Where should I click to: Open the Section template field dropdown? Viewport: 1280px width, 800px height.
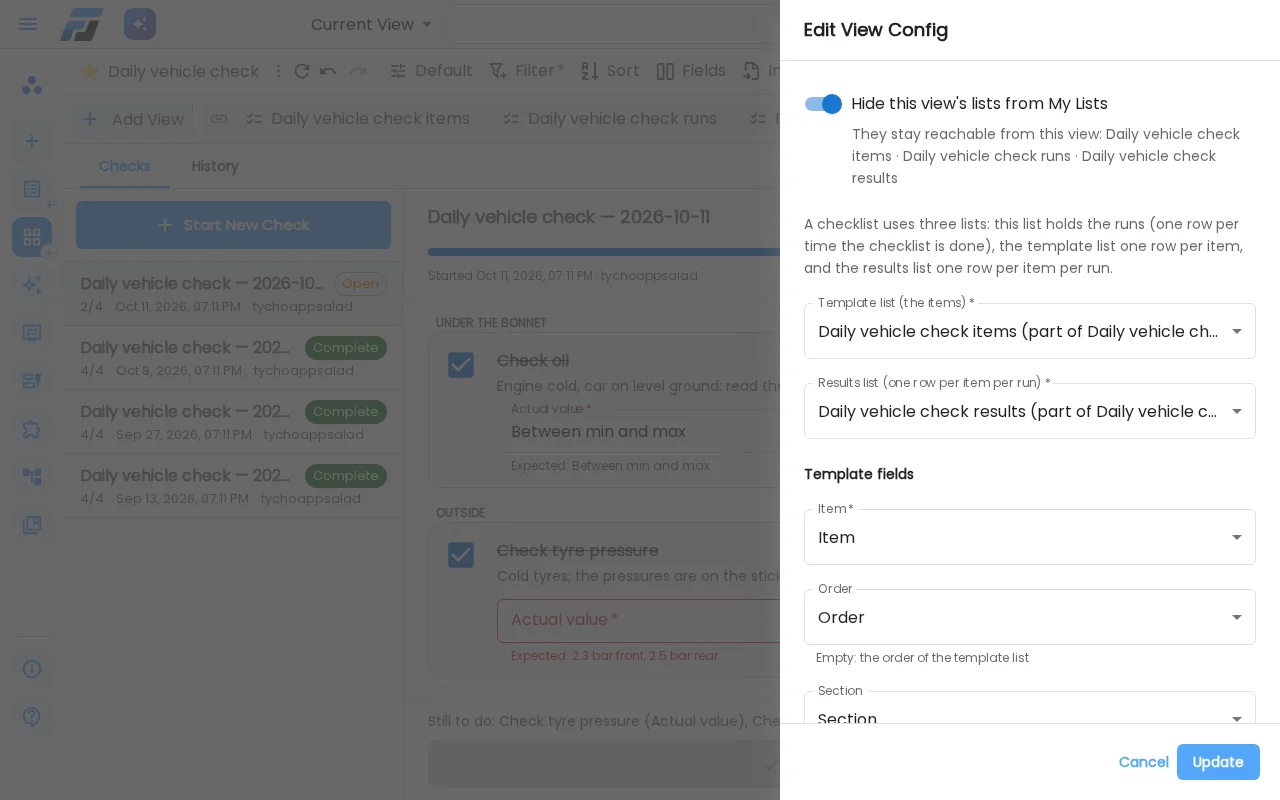1030,708
